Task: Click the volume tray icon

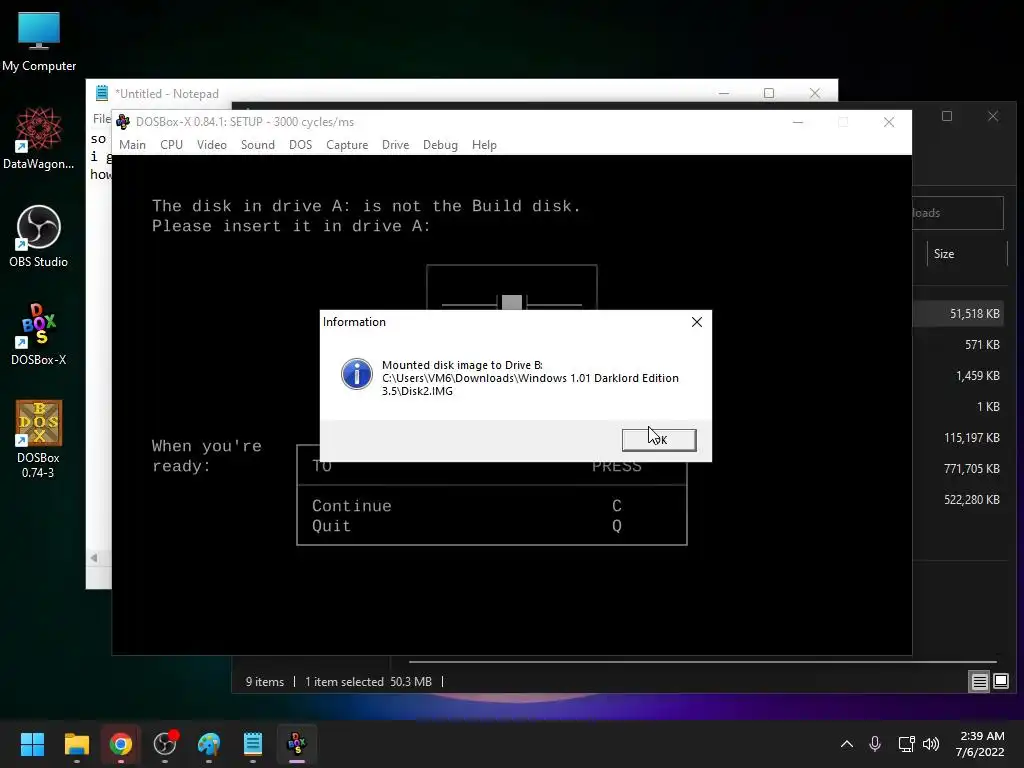Action: pos(931,744)
